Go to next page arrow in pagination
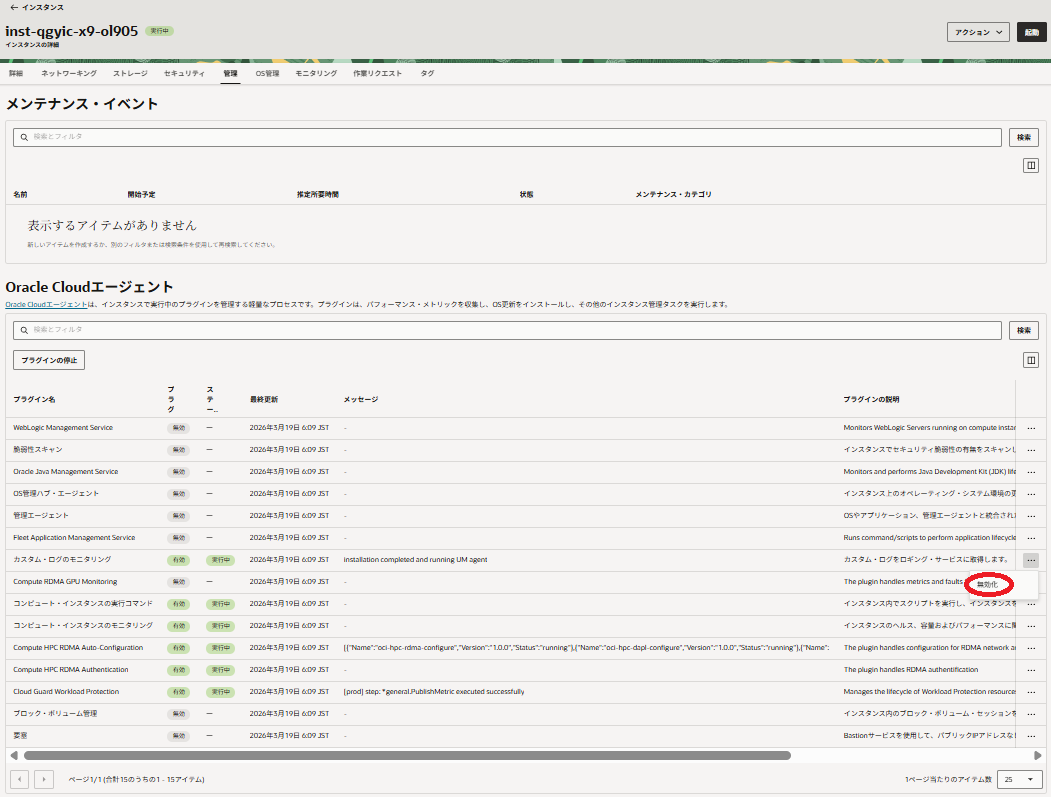This screenshot has width=1051, height=797. 43,779
